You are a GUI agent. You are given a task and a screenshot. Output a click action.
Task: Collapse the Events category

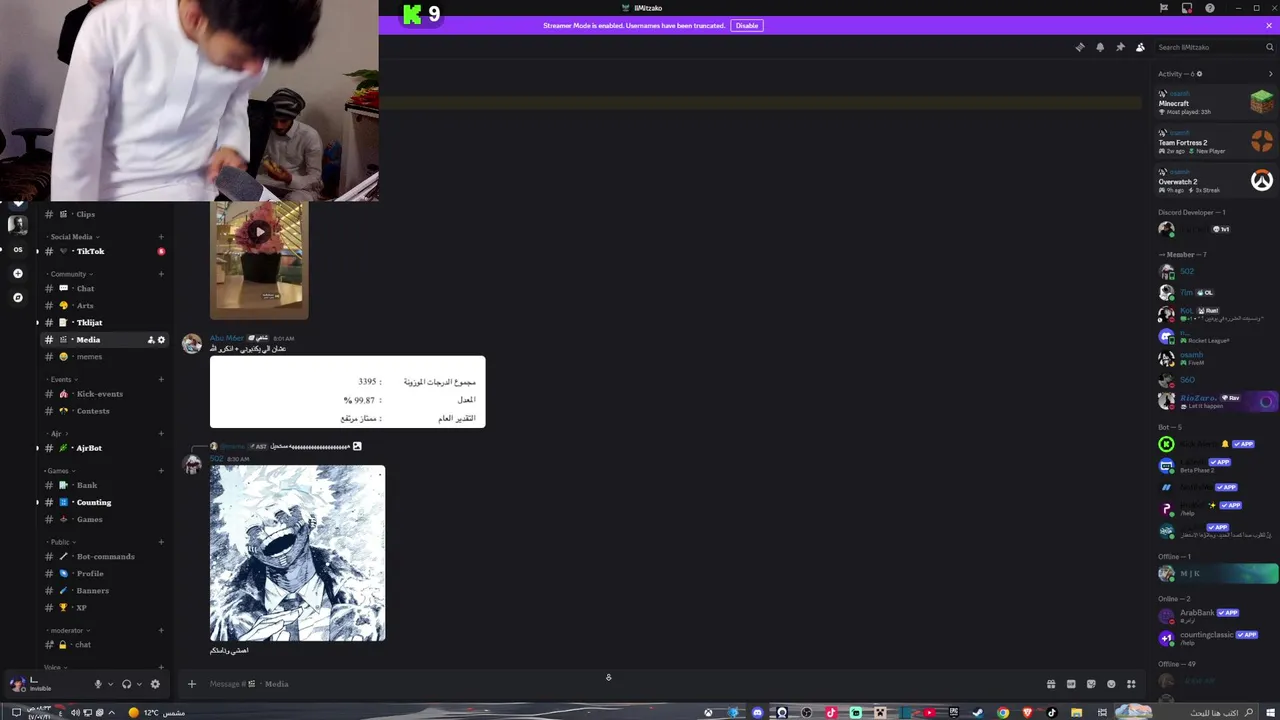[x=62, y=380]
